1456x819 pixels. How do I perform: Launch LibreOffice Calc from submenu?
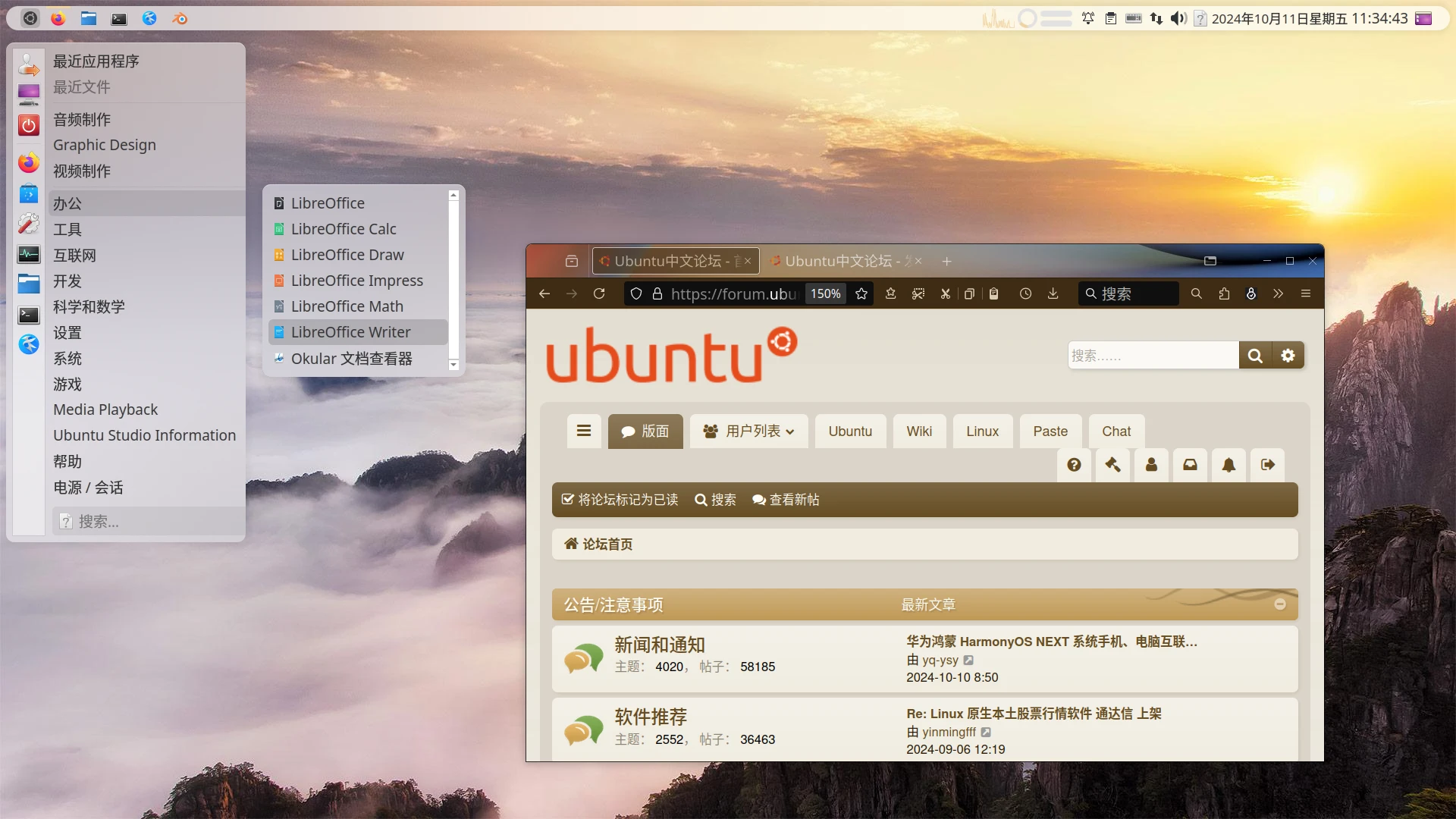358,229
